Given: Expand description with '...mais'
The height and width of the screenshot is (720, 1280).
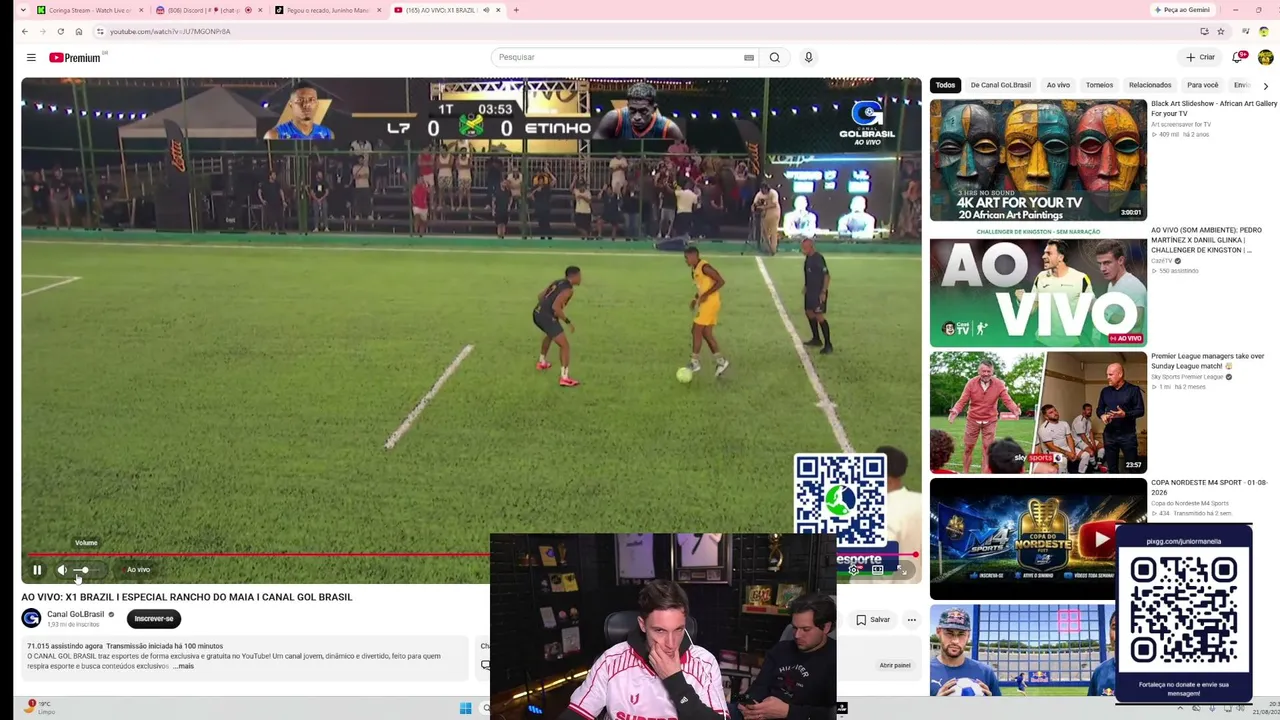Looking at the screenshot, I should [x=183, y=666].
